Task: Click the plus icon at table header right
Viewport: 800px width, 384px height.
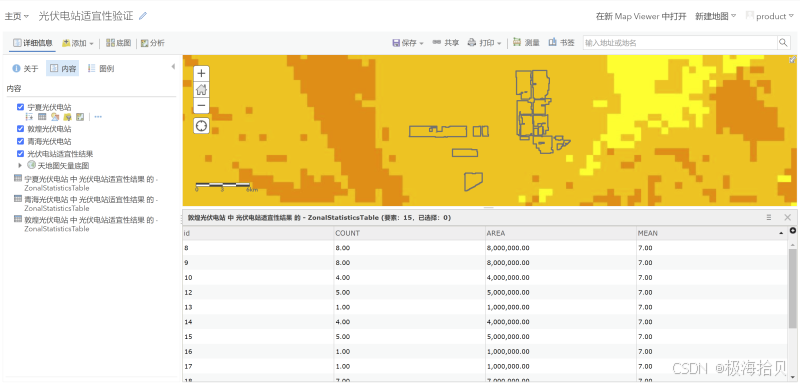Action: tap(793, 231)
